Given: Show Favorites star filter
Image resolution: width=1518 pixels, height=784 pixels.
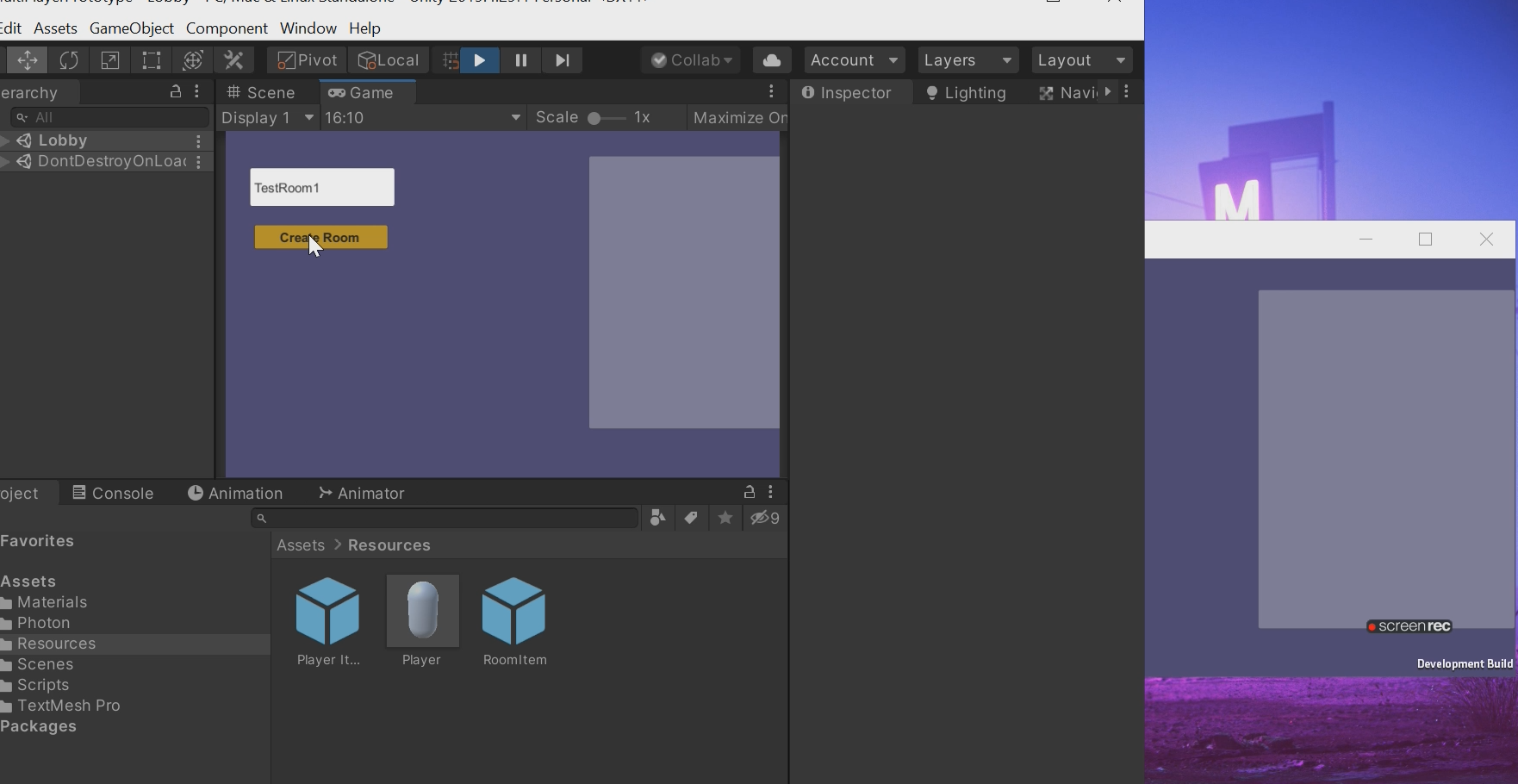Looking at the screenshot, I should pos(725,518).
